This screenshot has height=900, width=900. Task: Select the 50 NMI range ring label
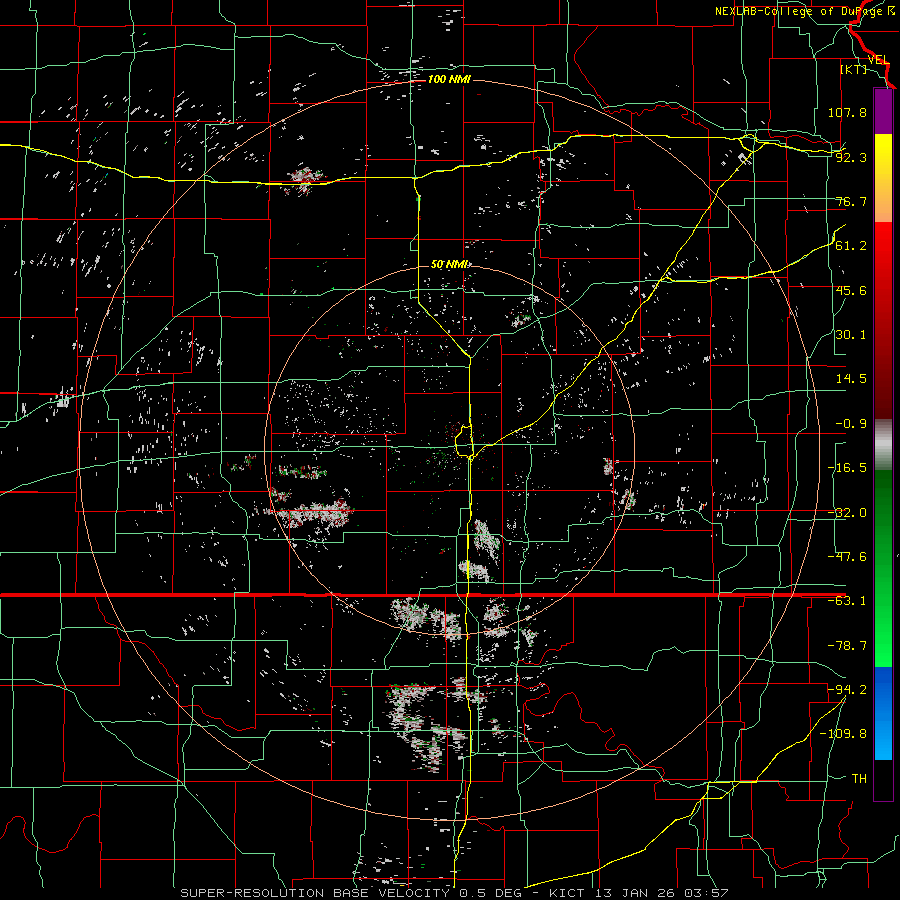coord(450,265)
